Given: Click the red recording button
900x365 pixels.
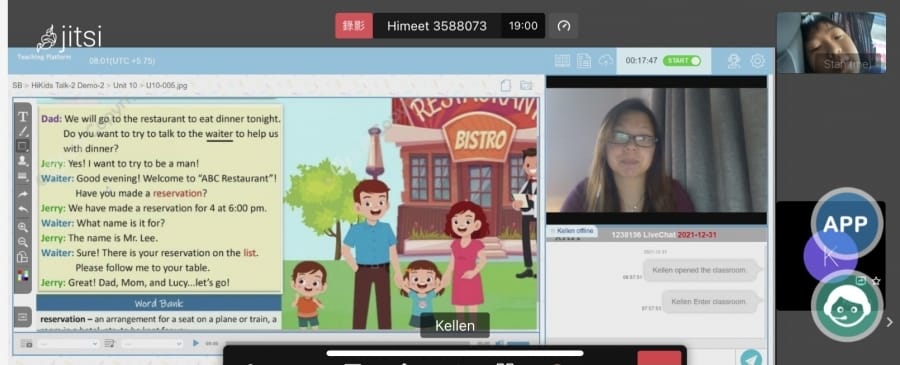Looking at the screenshot, I should click(x=354, y=26).
